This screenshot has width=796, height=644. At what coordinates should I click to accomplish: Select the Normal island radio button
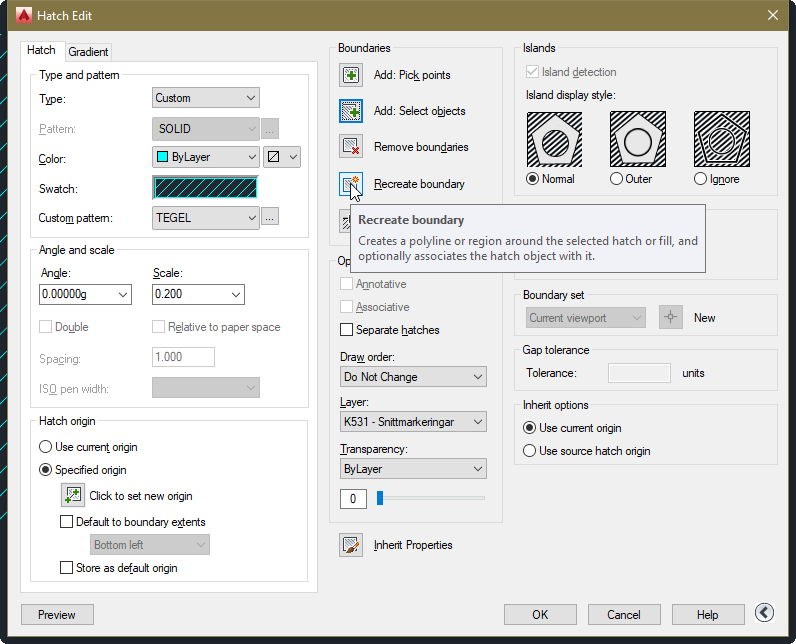(x=532, y=179)
